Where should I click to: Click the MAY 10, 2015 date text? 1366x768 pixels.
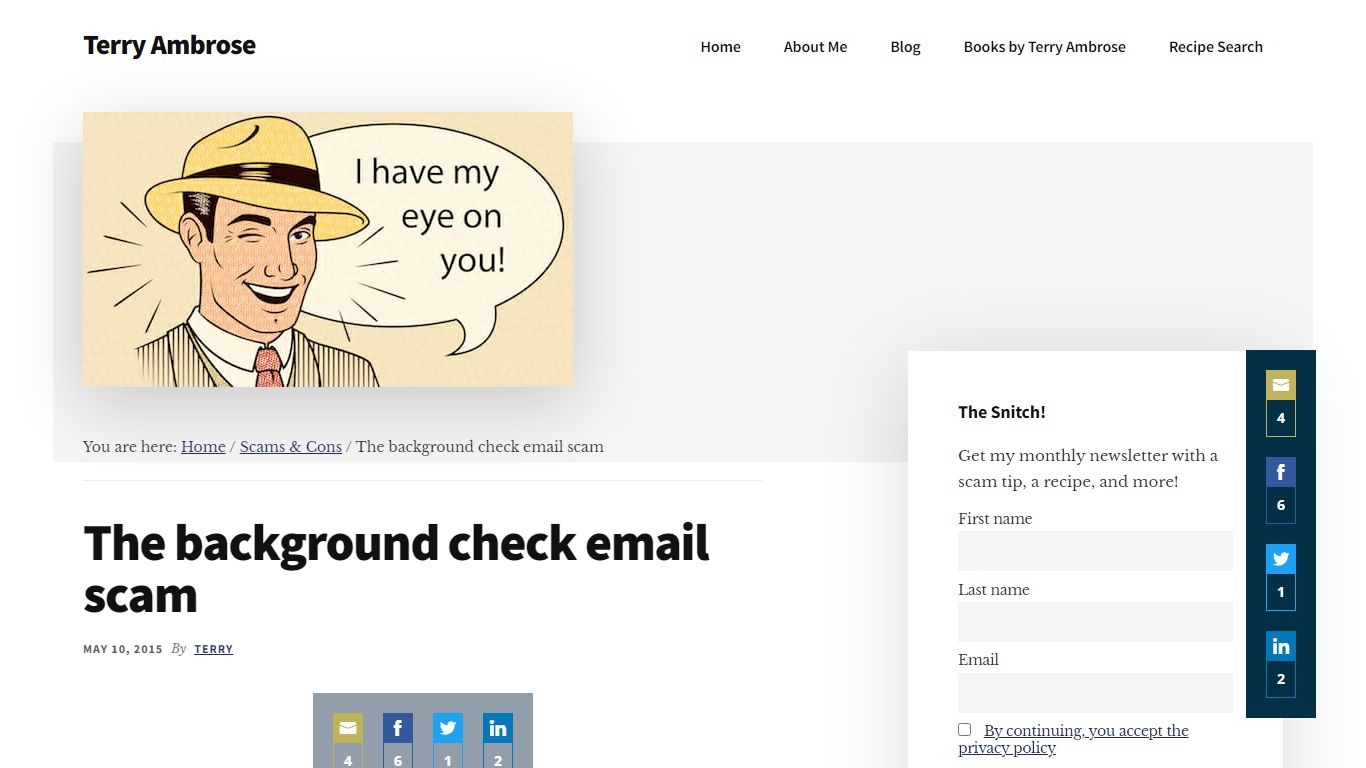(122, 649)
